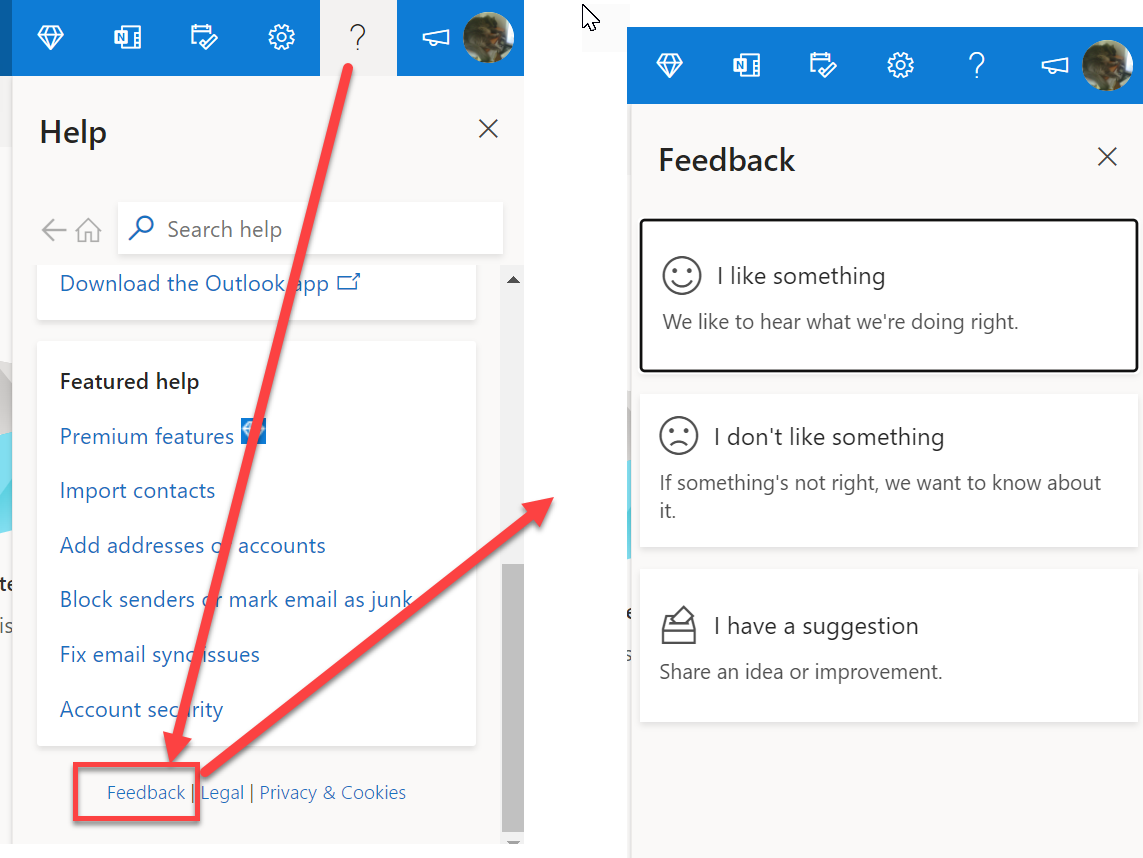Click the search magnifier icon in Help

[141, 228]
